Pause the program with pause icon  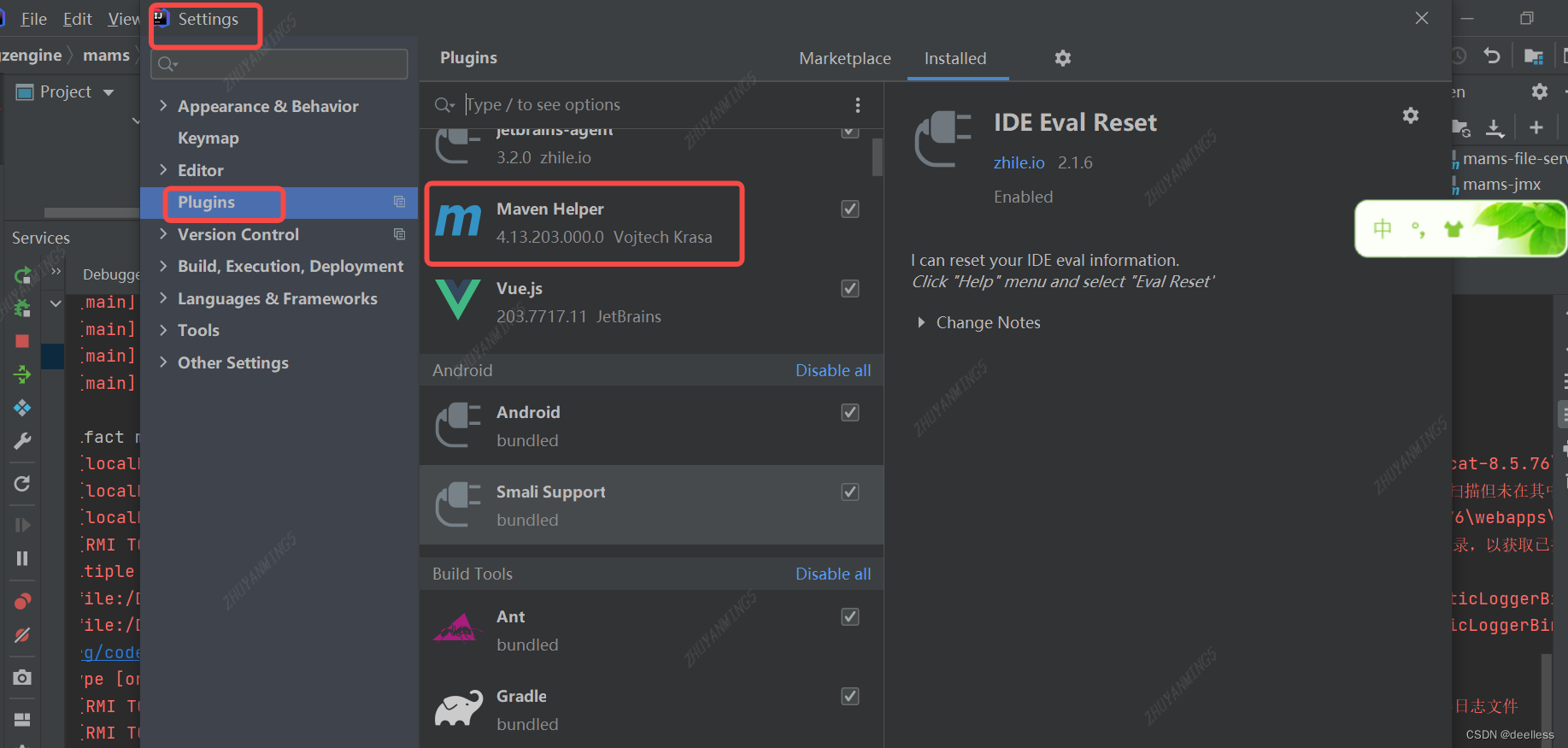[x=22, y=558]
